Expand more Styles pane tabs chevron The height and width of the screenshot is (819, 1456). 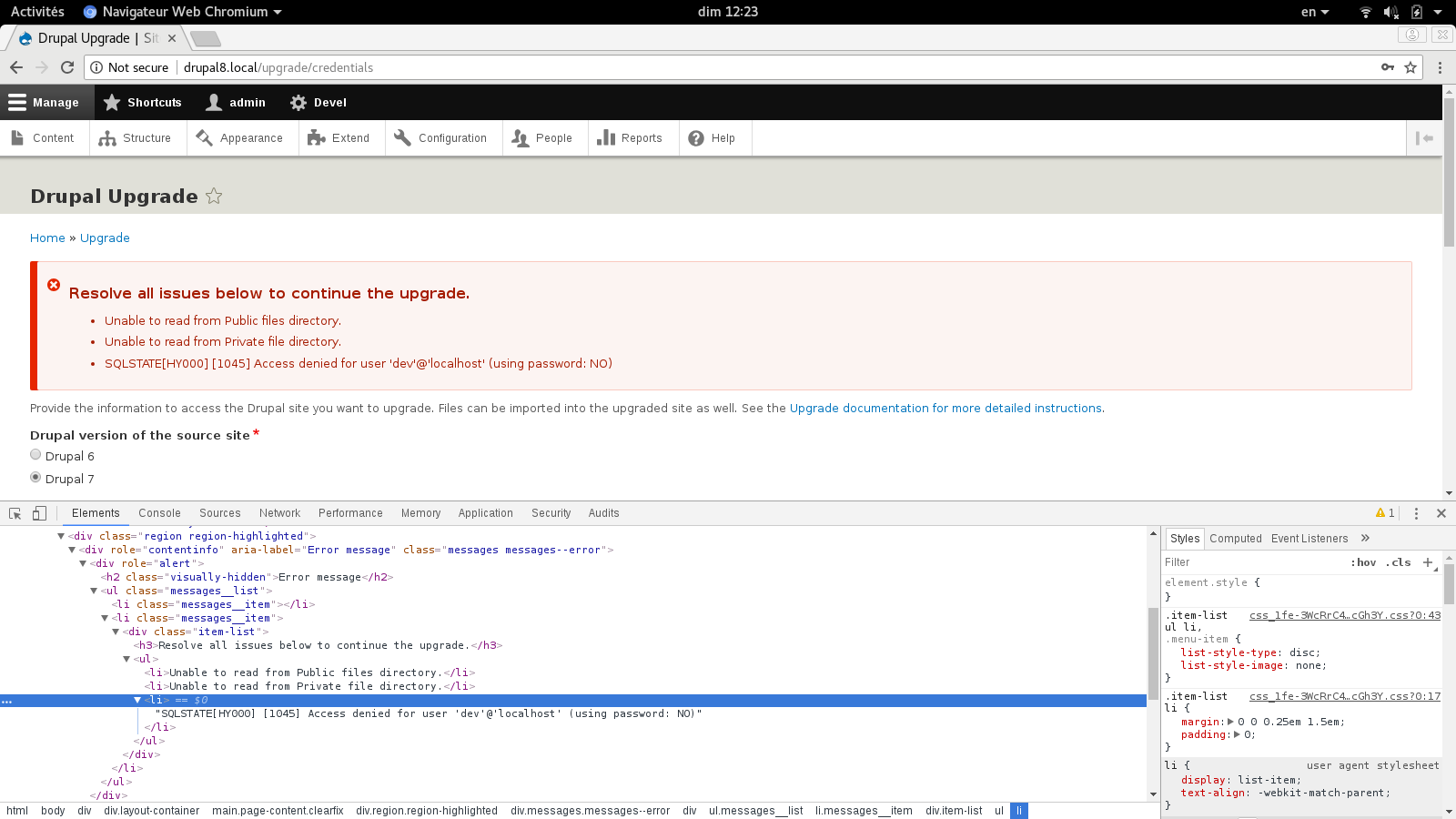point(1365,538)
